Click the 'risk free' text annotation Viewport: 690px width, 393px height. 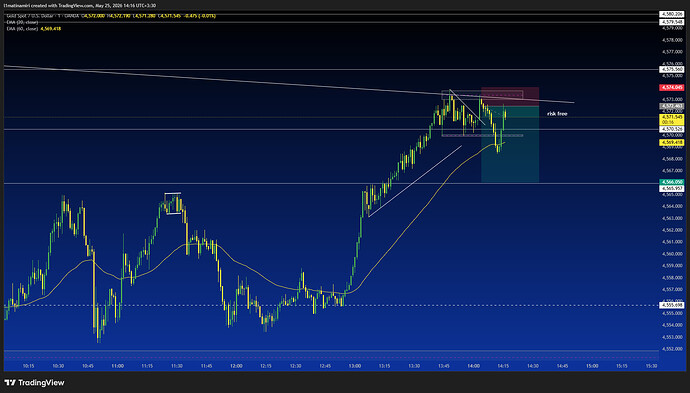coord(557,114)
